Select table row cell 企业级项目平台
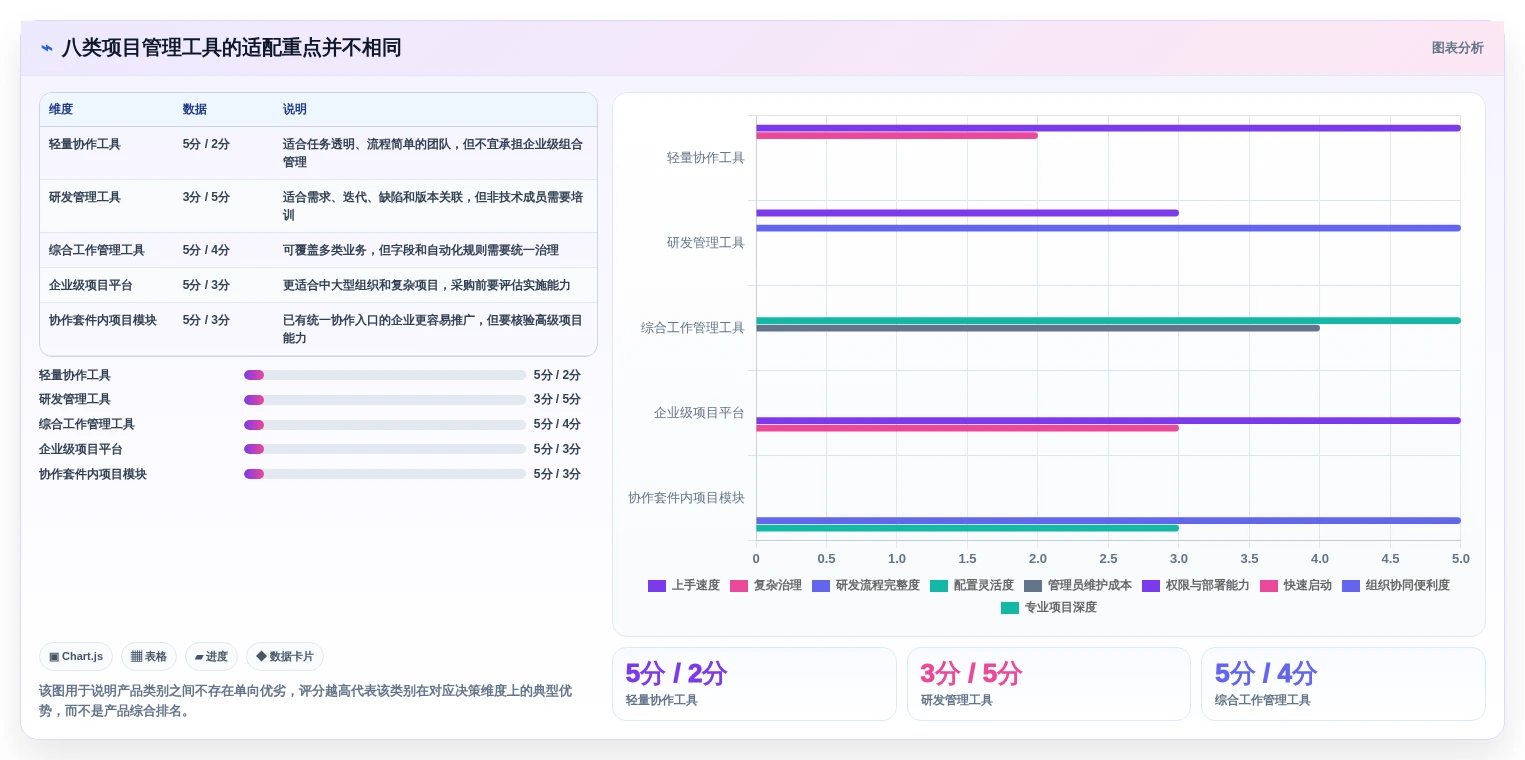This screenshot has width=1525, height=760. (x=91, y=285)
